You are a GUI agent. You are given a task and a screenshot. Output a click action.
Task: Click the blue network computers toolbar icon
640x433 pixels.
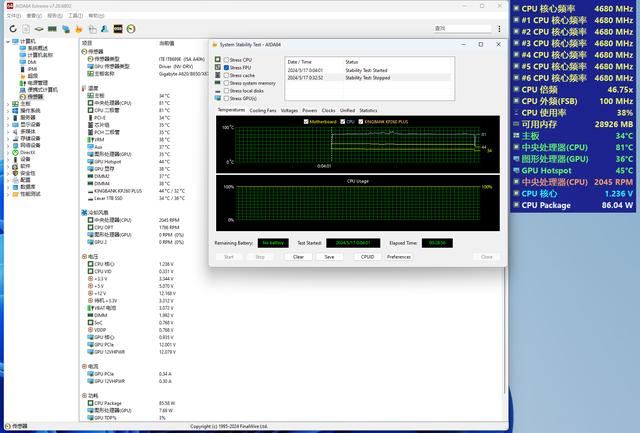pos(66,29)
